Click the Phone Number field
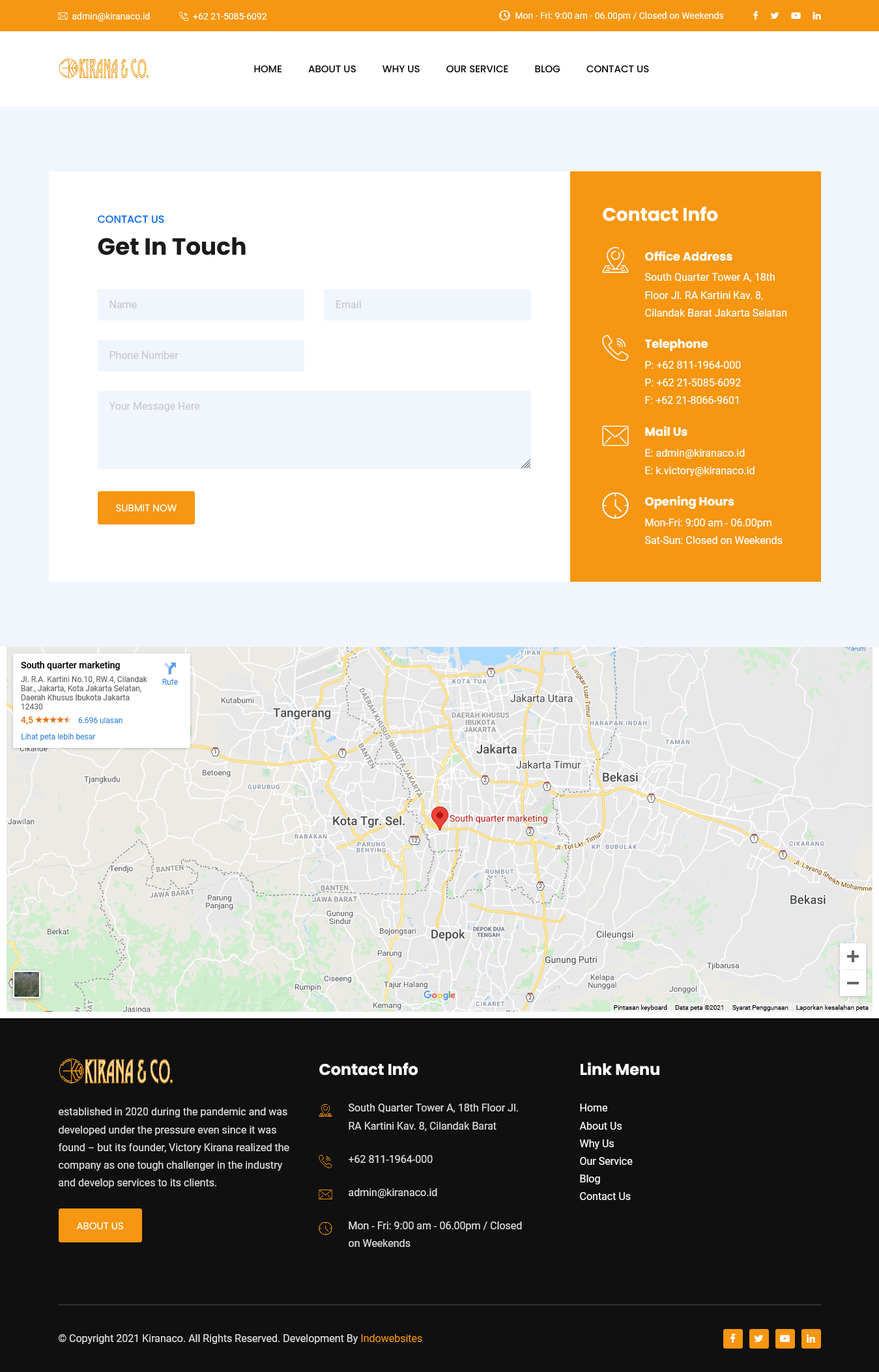Viewport: 879px width, 1372px height. click(x=201, y=356)
